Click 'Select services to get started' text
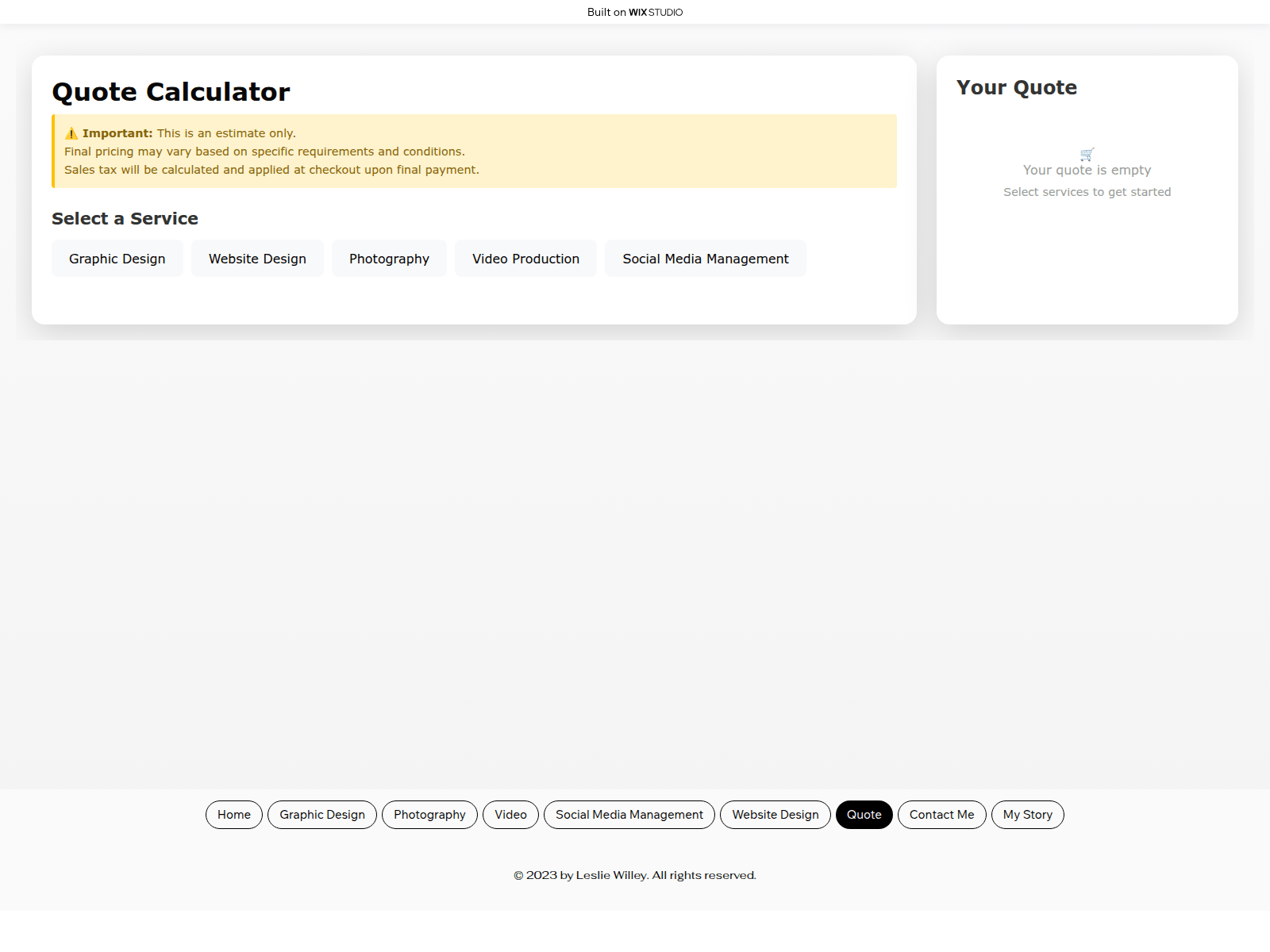Viewport: 1270px width, 952px height. 1087,192
